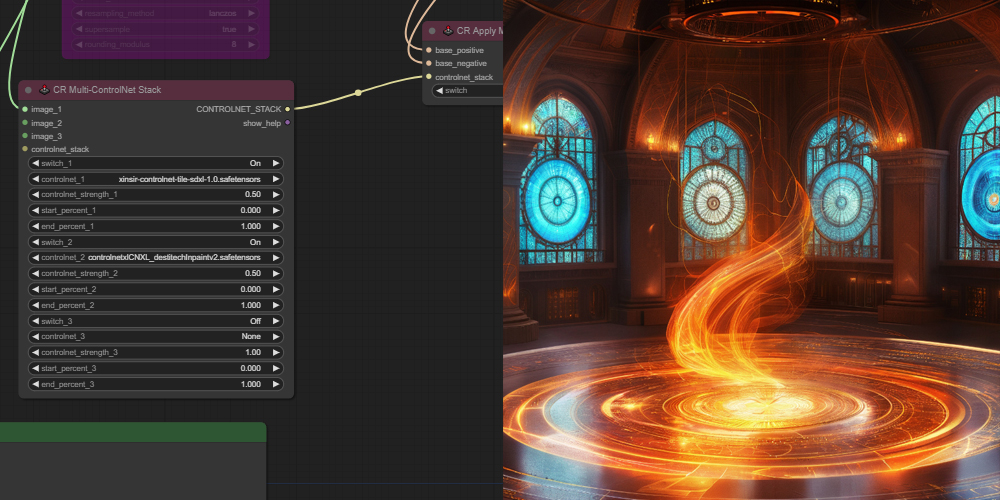Select the CR Multi-ControlNet Stack title bar
The height and width of the screenshot is (500, 1000).
[156, 90]
